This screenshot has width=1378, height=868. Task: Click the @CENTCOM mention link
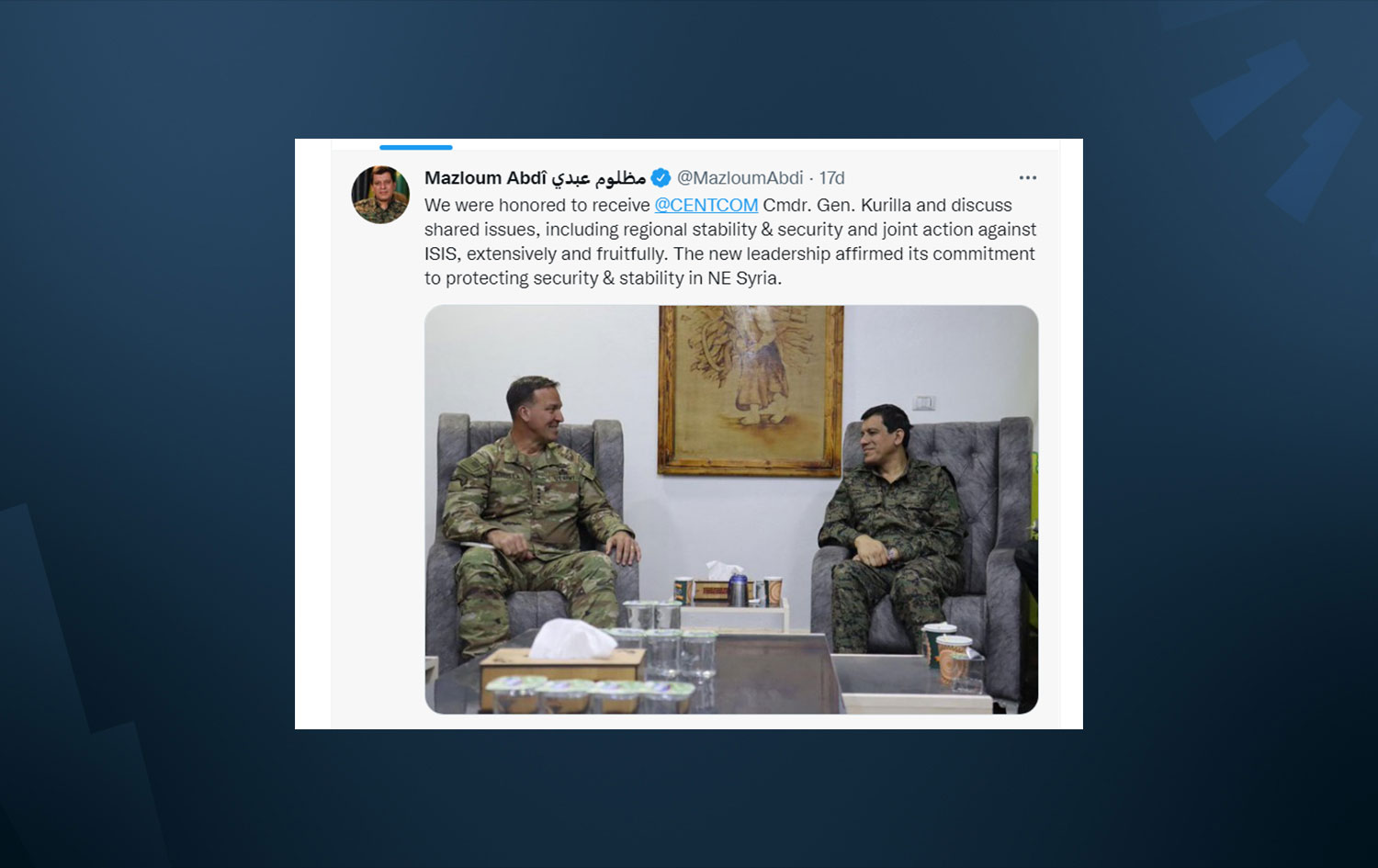706,205
